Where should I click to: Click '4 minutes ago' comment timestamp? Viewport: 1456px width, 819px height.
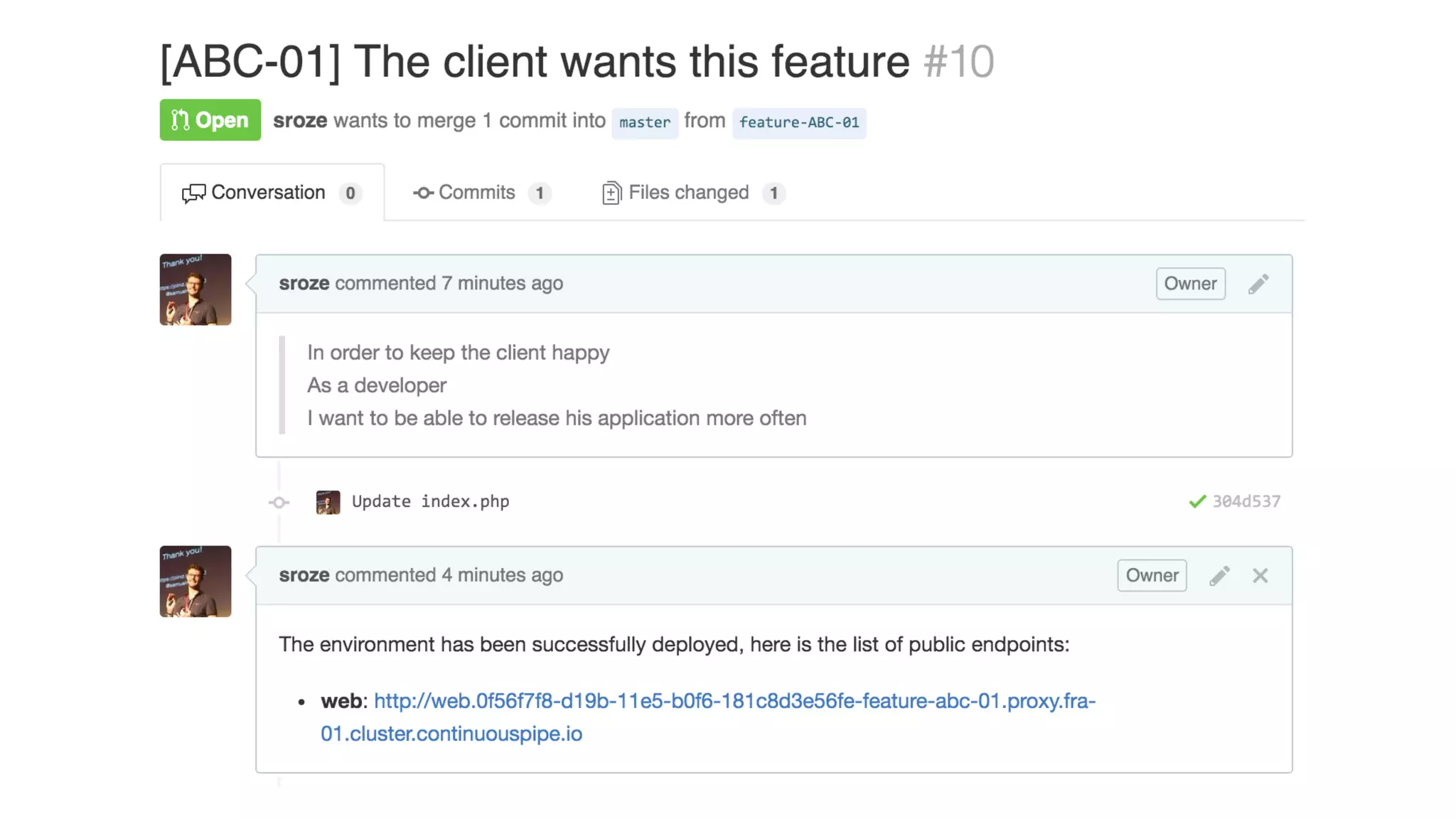(502, 575)
